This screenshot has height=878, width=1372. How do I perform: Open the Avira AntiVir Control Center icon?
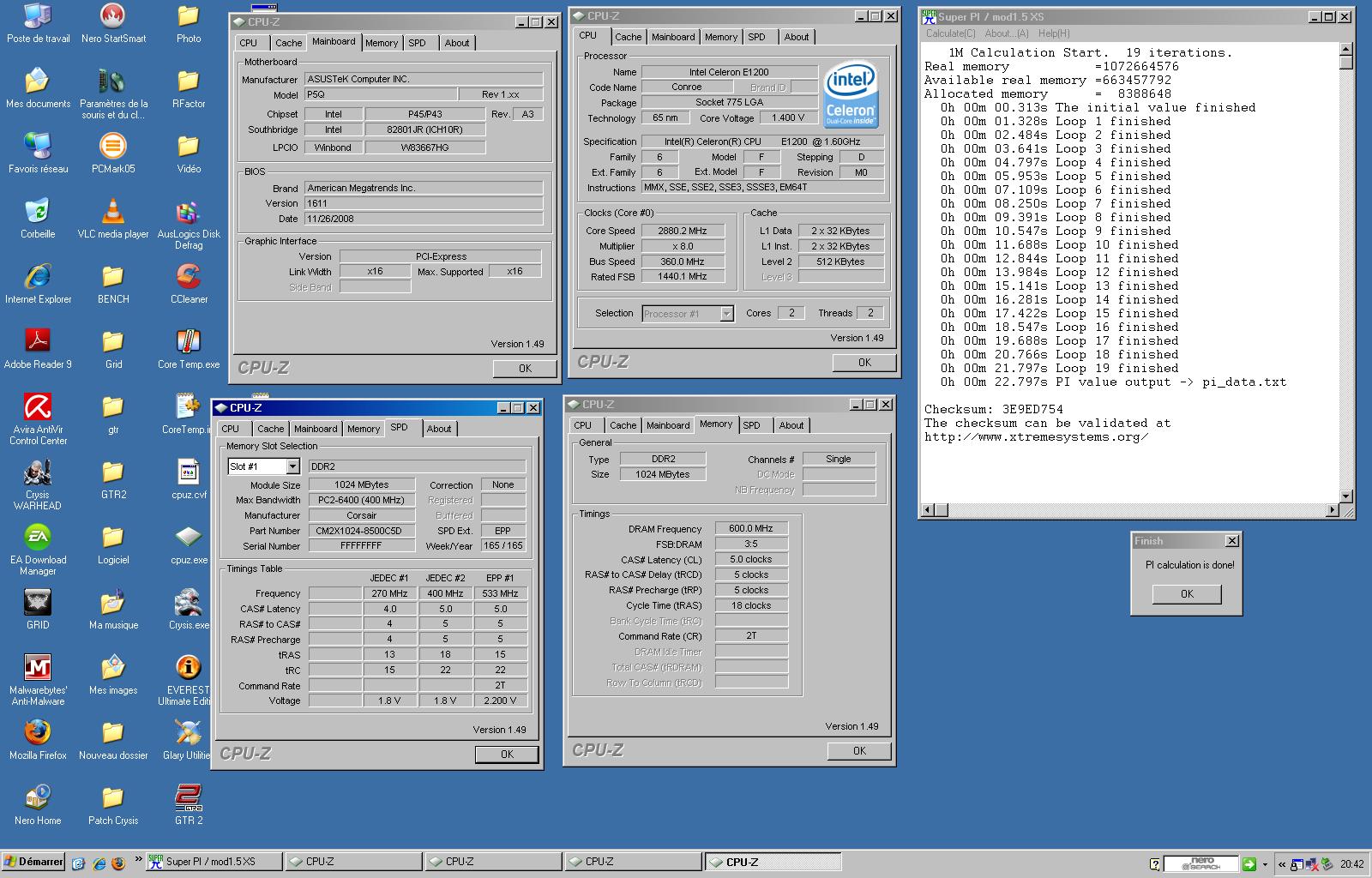(x=38, y=419)
